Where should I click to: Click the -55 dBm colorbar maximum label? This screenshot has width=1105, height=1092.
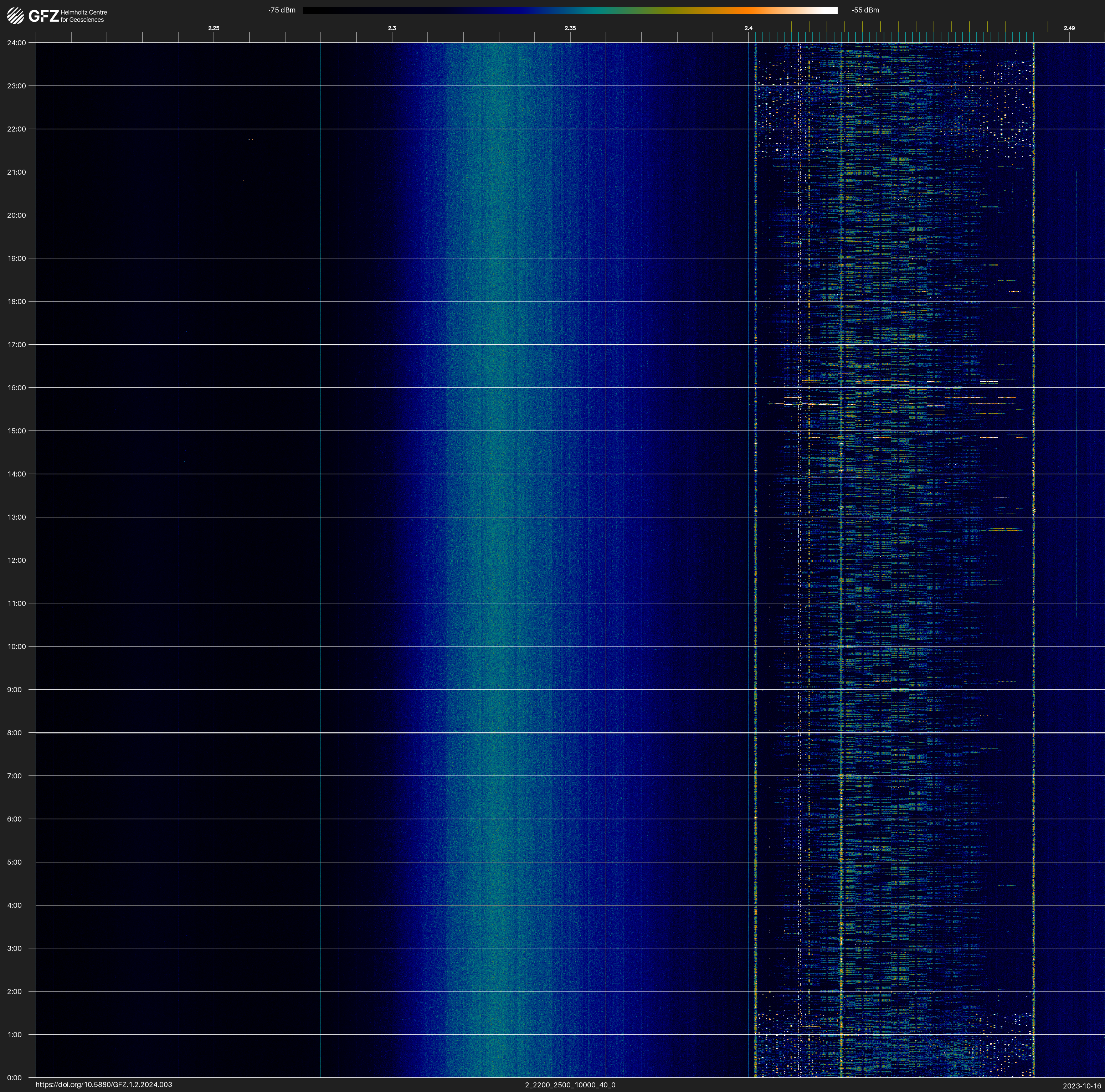(865, 10)
